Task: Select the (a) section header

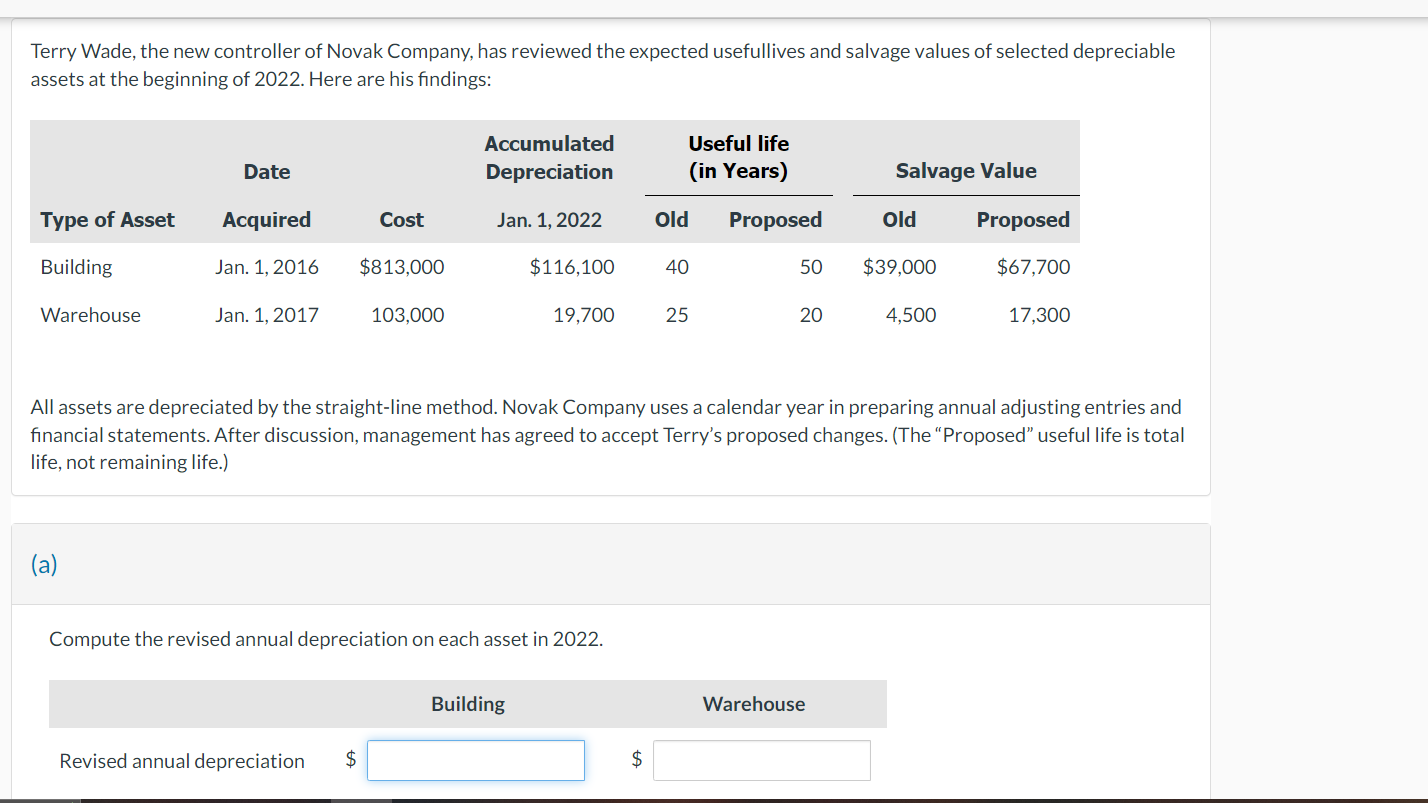Action: click(42, 564)
